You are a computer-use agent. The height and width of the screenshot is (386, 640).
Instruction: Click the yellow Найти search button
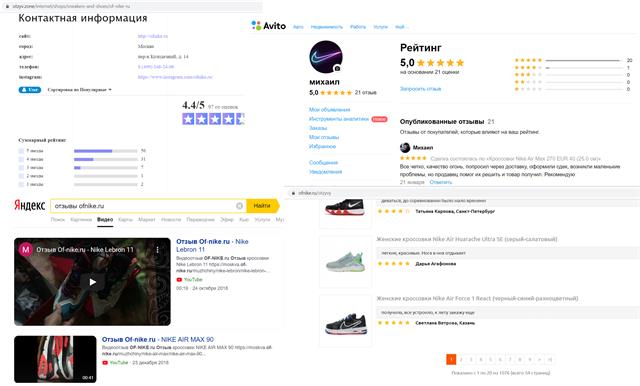click(262, 206)
